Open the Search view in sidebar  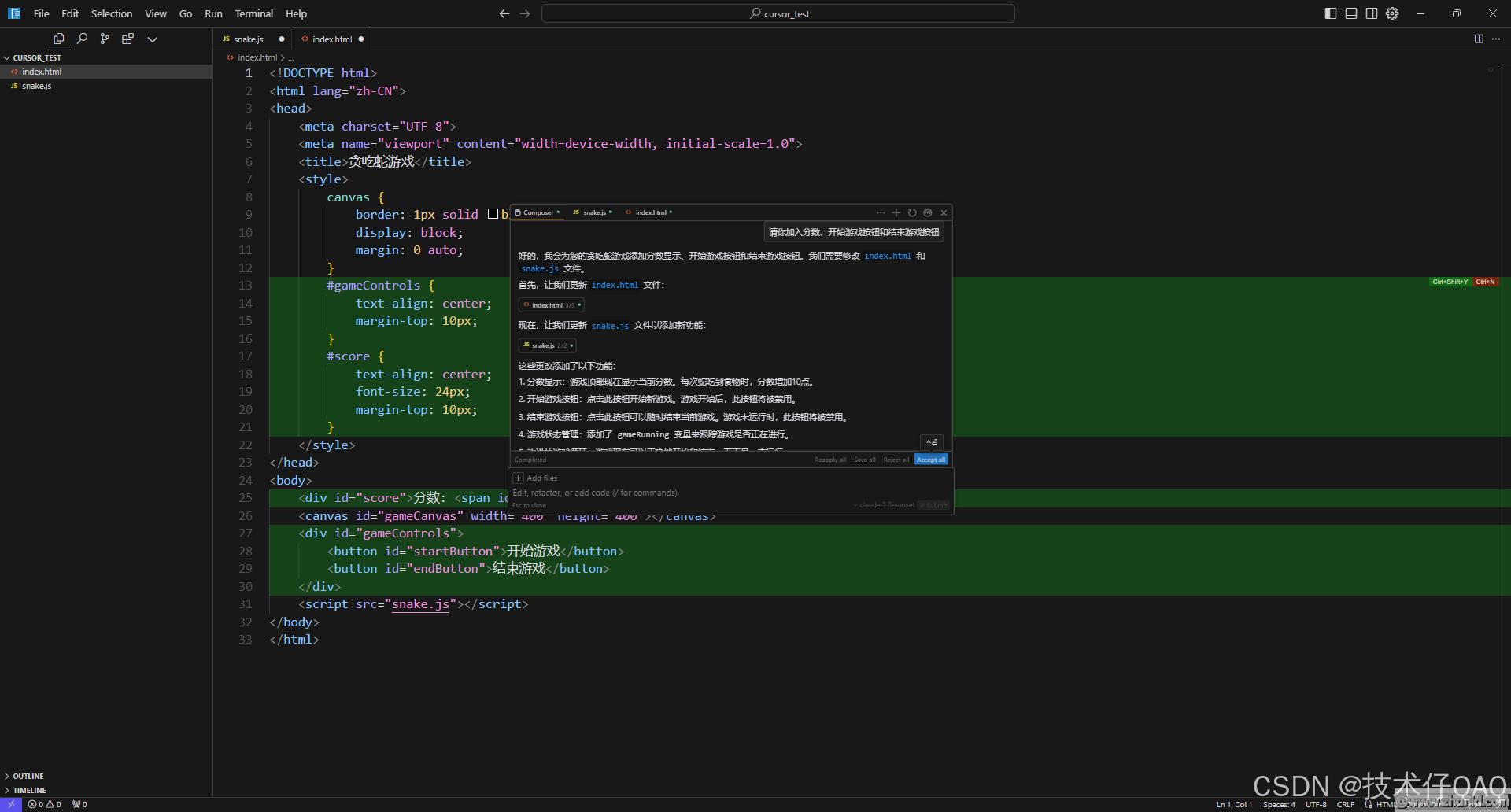click(x=82, y=39)
